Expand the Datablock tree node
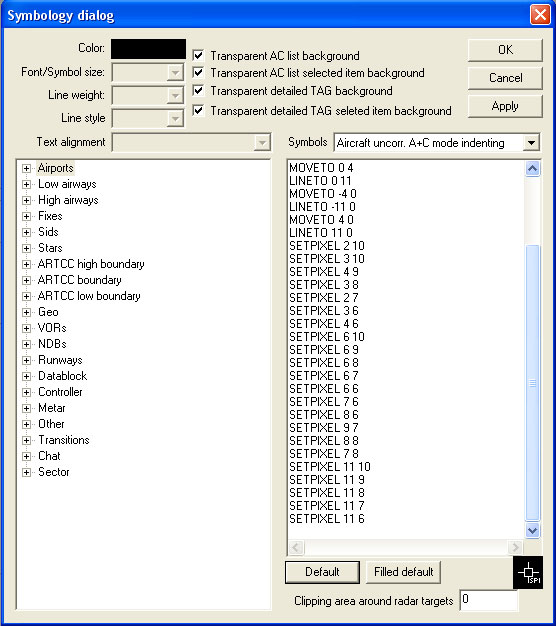Screen dimensions: 556x626 (26, 376)
